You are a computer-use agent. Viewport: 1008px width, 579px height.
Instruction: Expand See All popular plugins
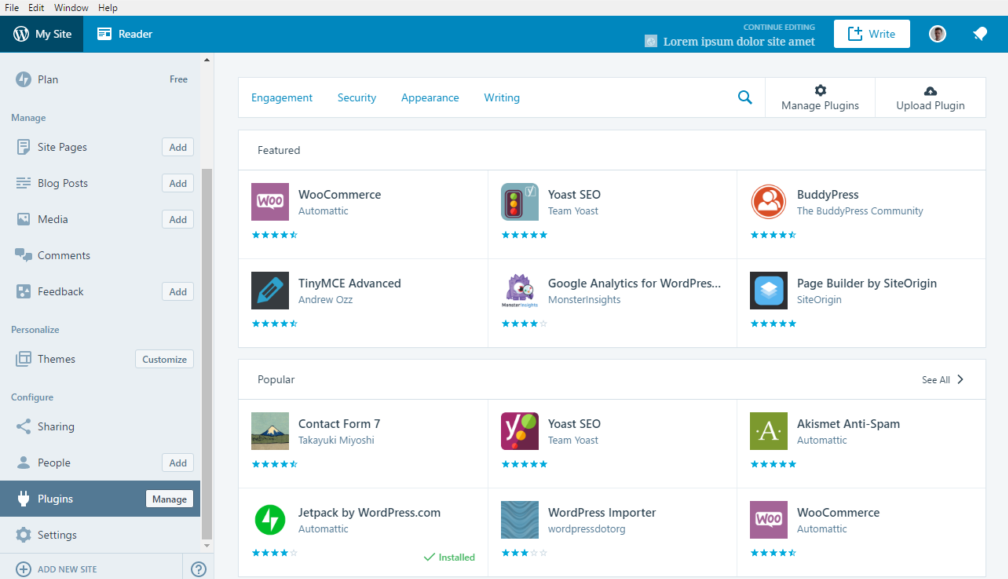(x=942, y=380)
